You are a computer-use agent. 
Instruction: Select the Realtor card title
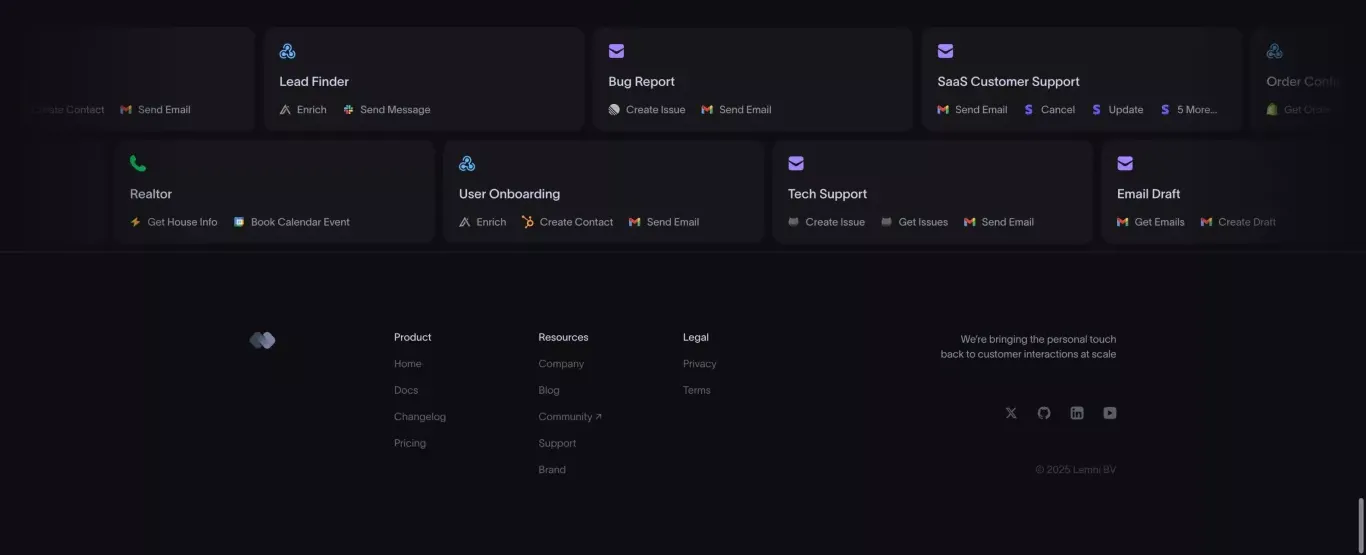pos(151,194)
